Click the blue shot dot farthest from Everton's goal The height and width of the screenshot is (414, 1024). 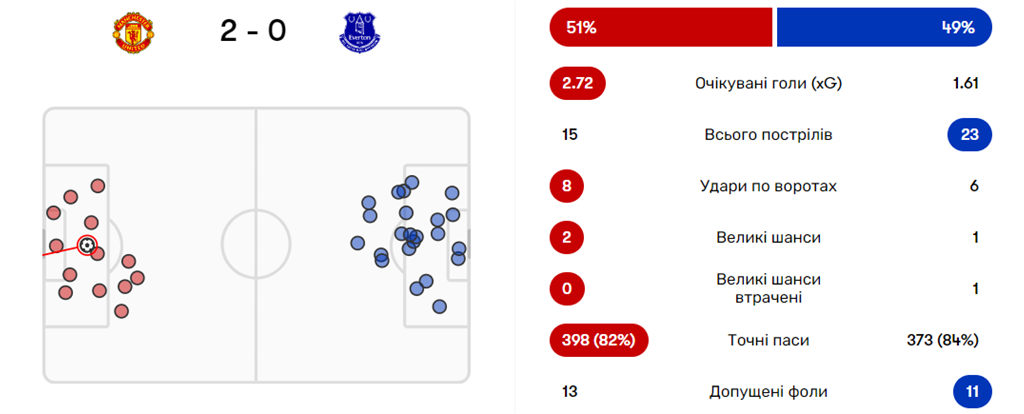coord(358,243)
